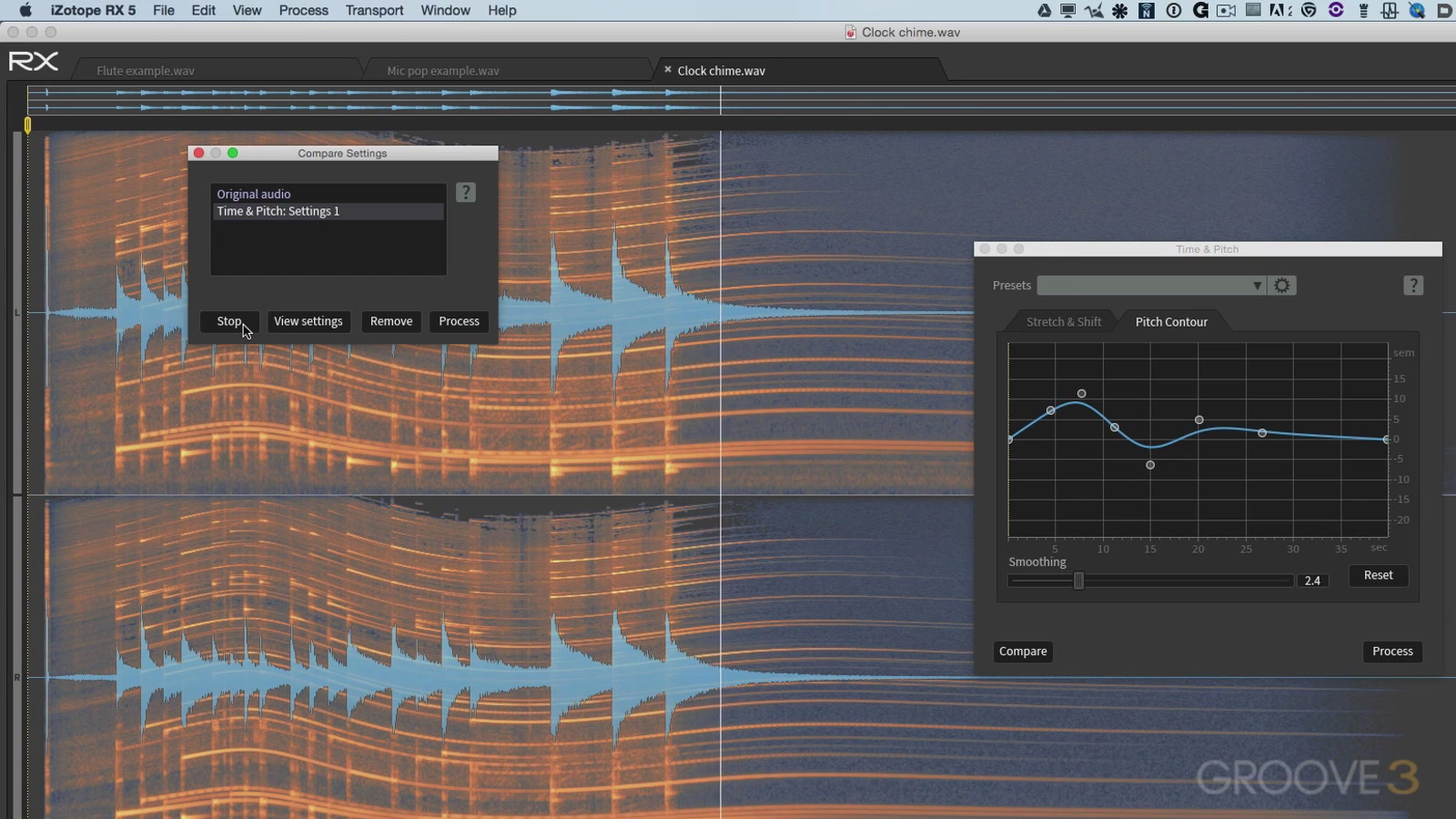Click the contour endpoint at the graph's right edge
Image resolution: width=1456 pixels, height=819 pixels.
pyautogui.click(x=1386, y=440)
